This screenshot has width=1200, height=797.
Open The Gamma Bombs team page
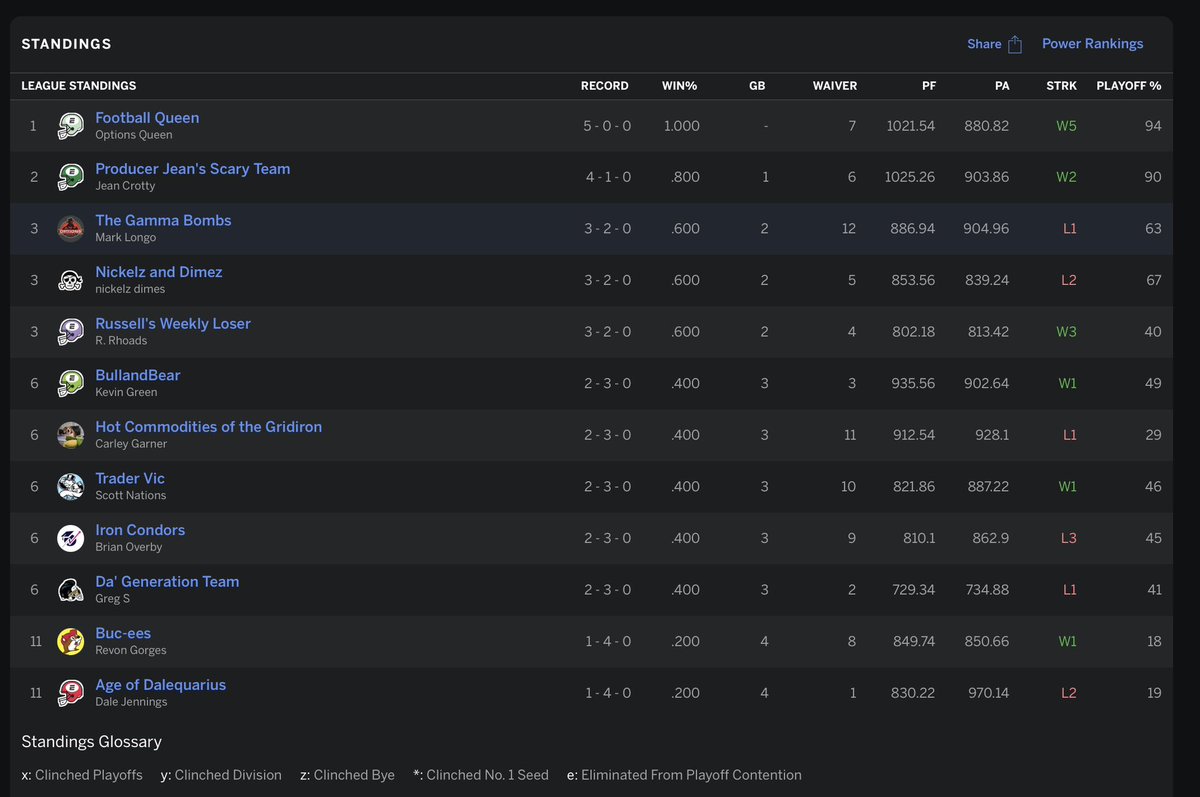tap(163, 220)
